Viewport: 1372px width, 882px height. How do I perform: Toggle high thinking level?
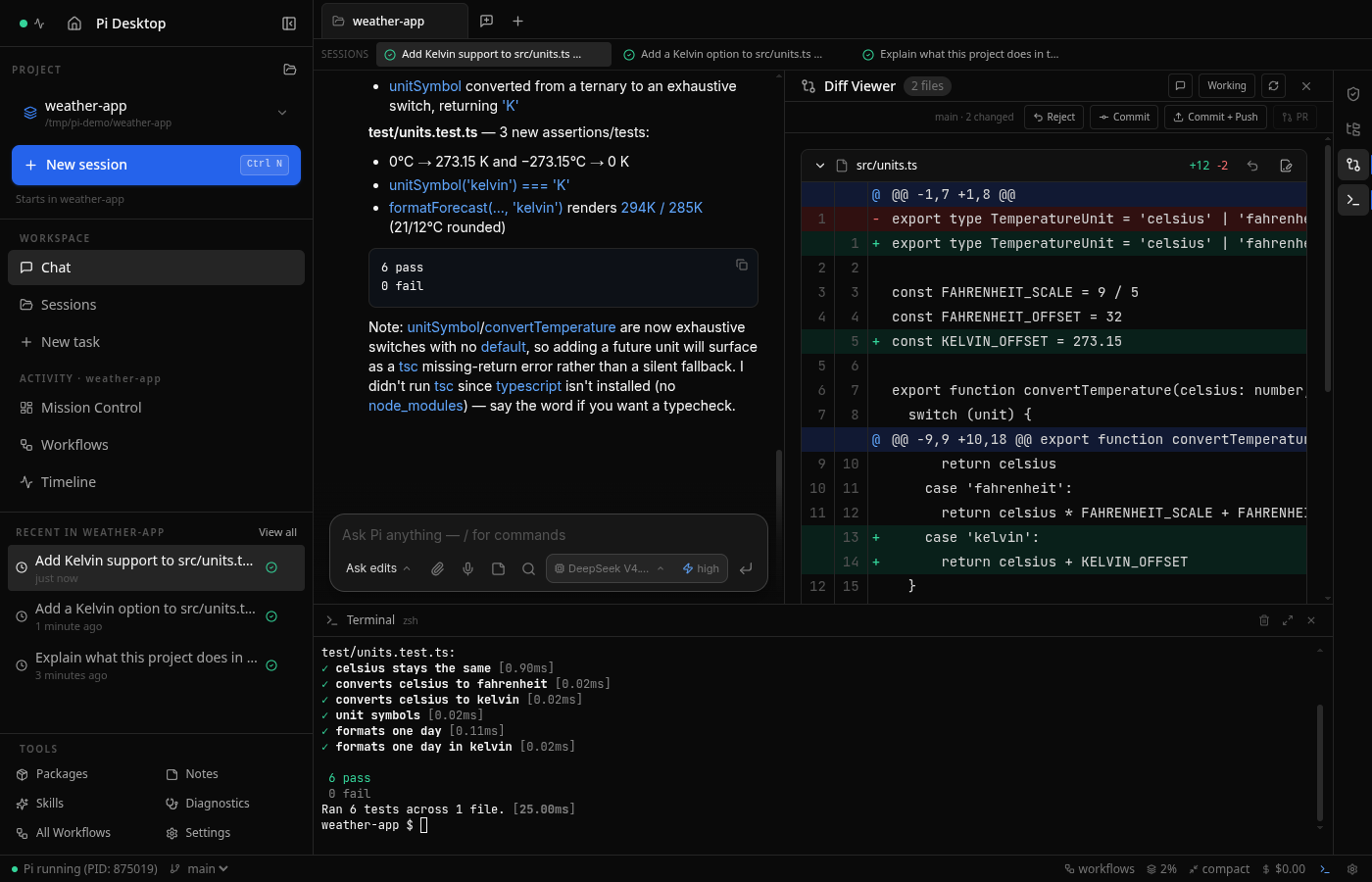[701, 568]
